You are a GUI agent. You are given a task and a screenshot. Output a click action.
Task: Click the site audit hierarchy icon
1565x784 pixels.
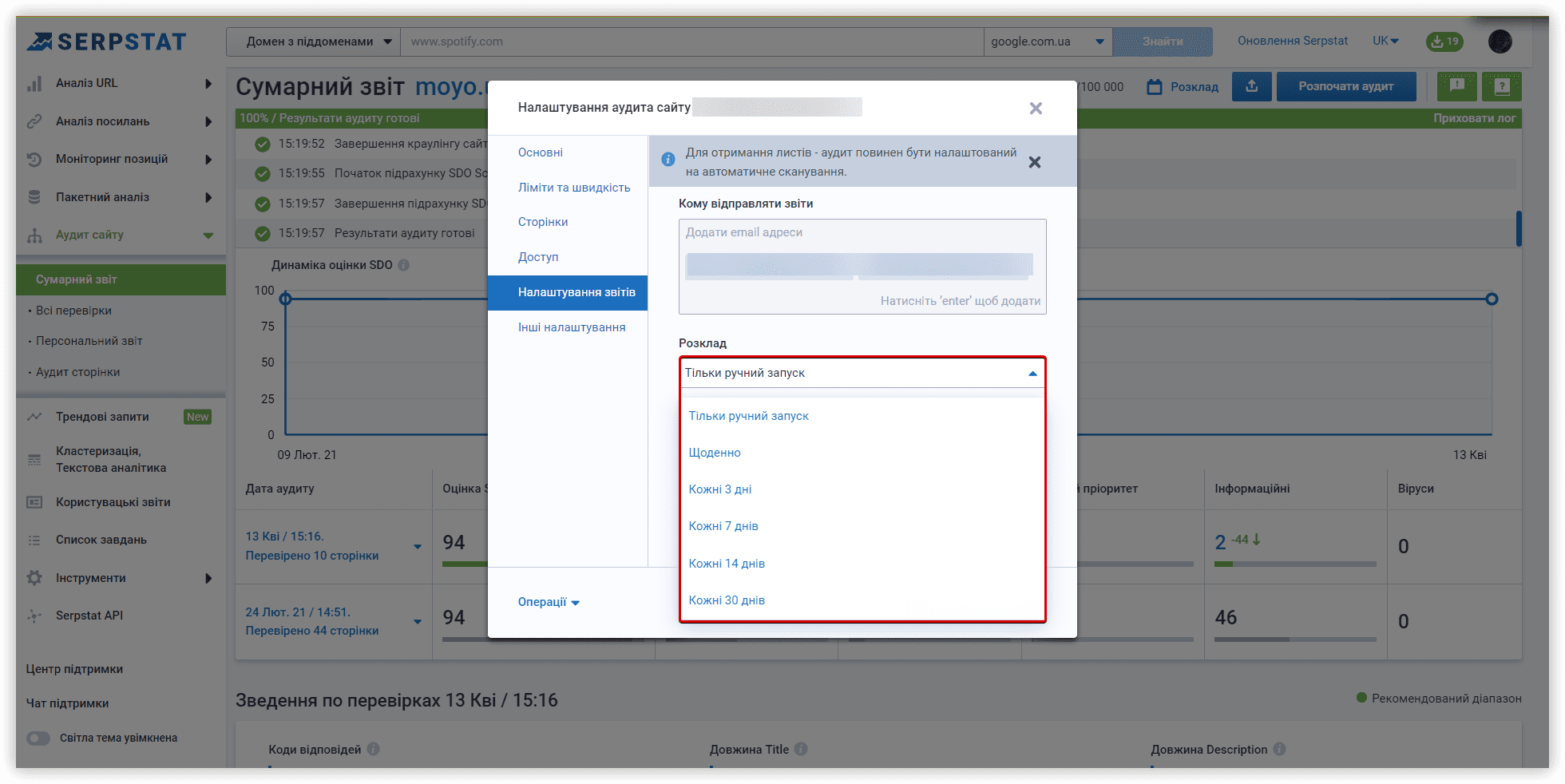click(34, 235)
